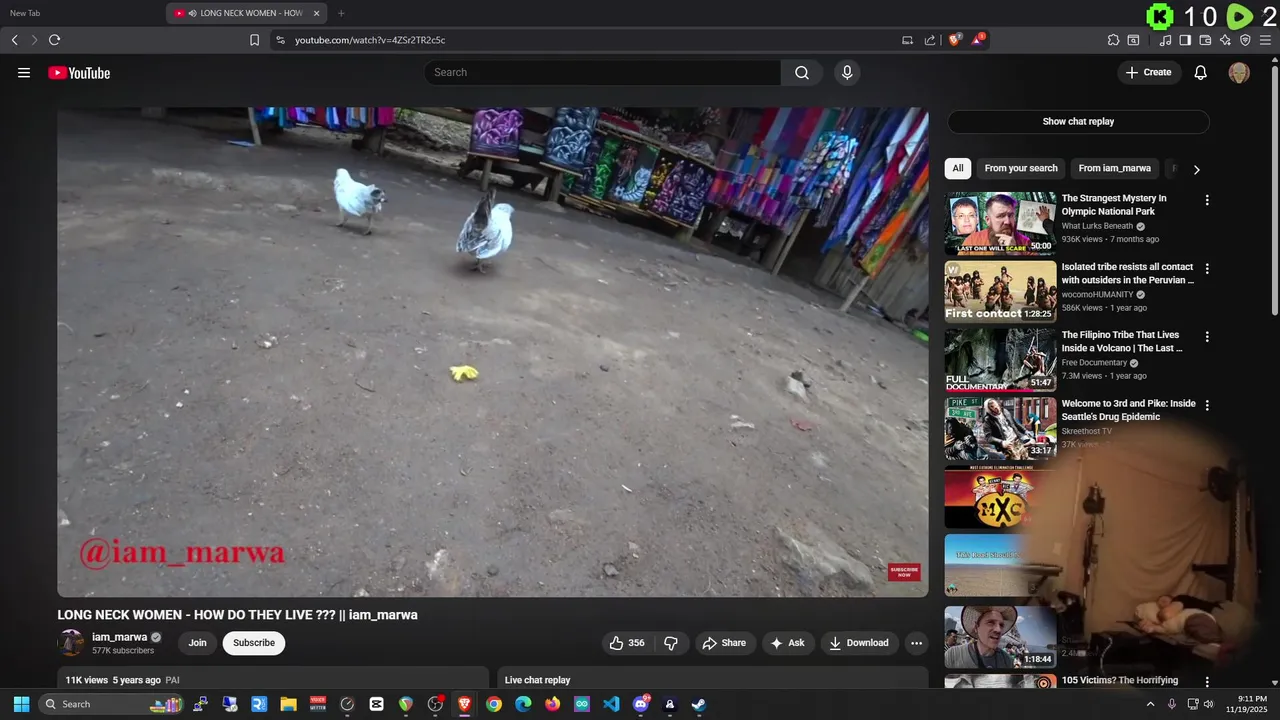Image resolution: width=1280 pixels, height=720 pixels.
Task: Start voice search with microphone icon
Action: coord(847,72)
